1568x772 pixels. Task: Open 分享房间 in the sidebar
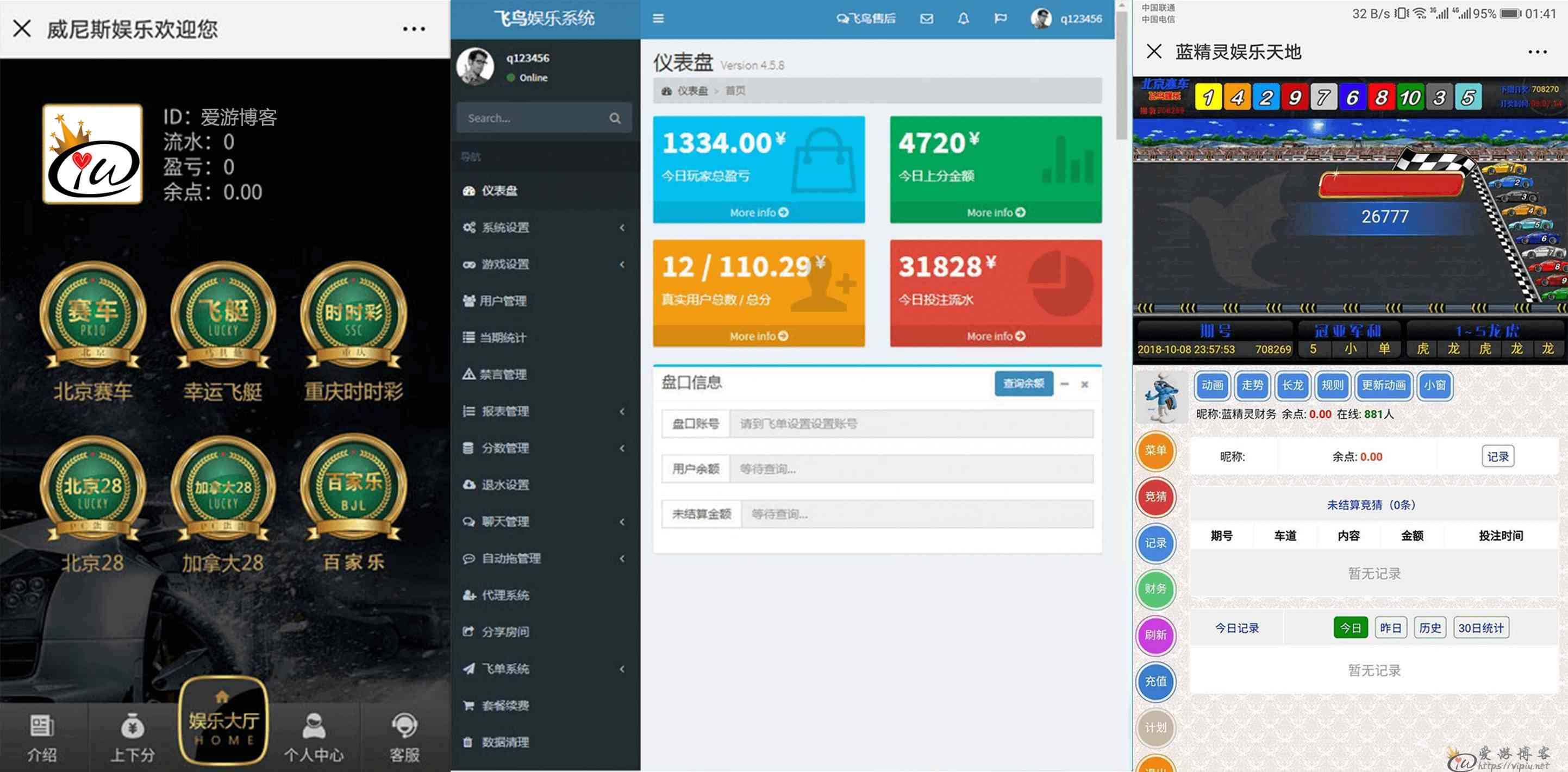click(544, 631)
